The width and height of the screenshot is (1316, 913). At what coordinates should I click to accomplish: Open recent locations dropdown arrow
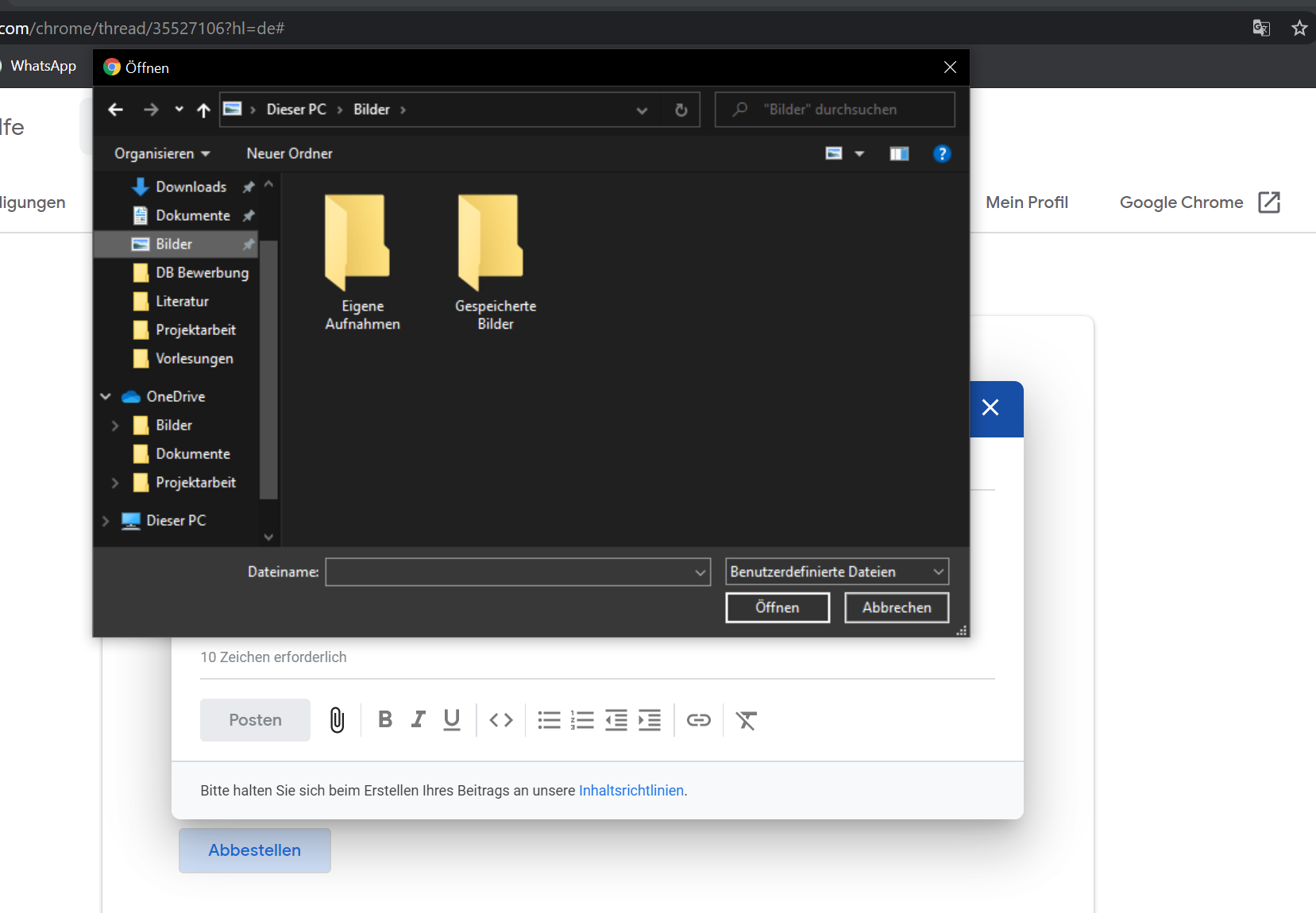point(179,110)
